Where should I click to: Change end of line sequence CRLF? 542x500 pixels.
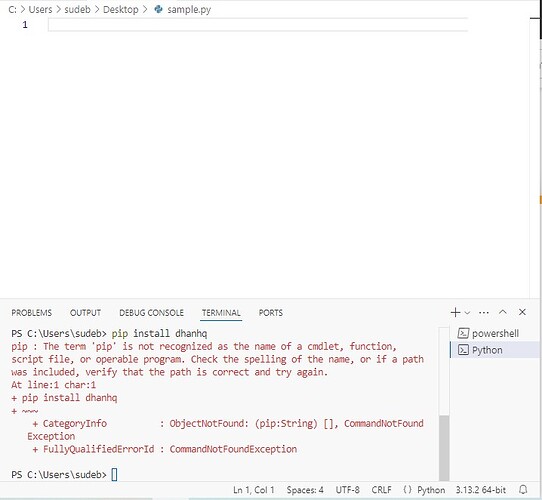tap(381, 490)
